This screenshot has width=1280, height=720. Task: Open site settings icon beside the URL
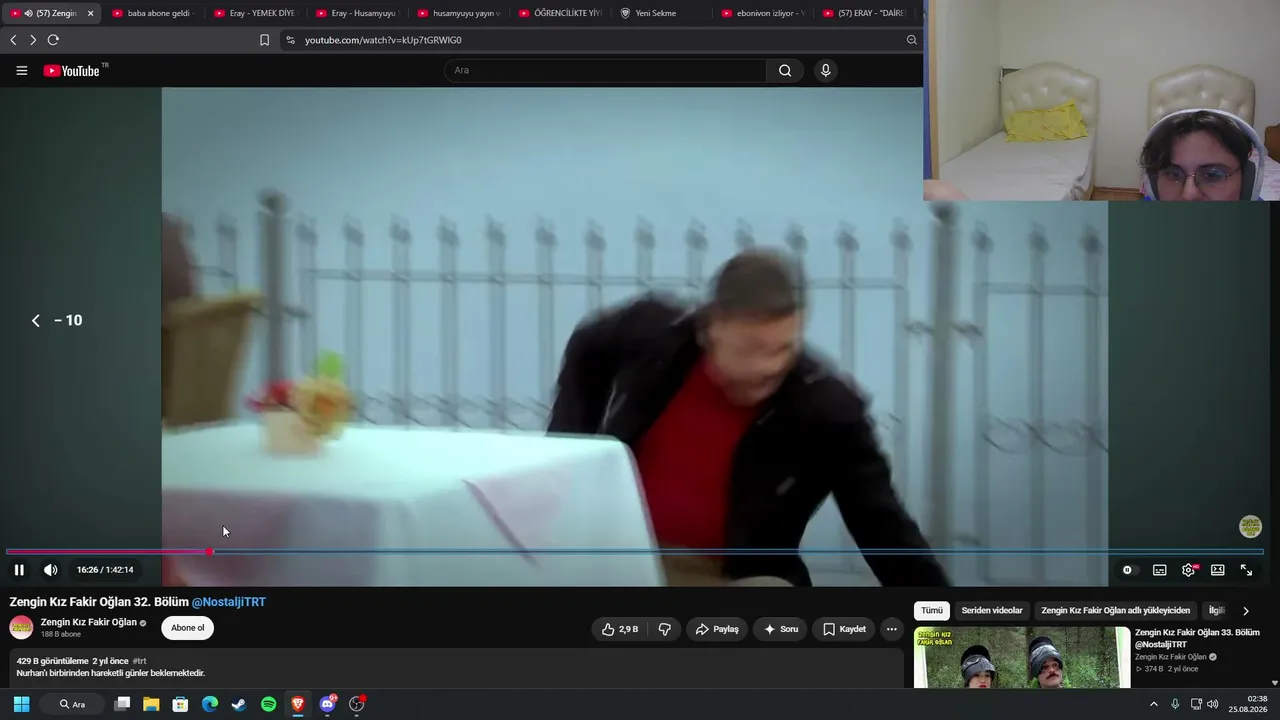(290, 40)
